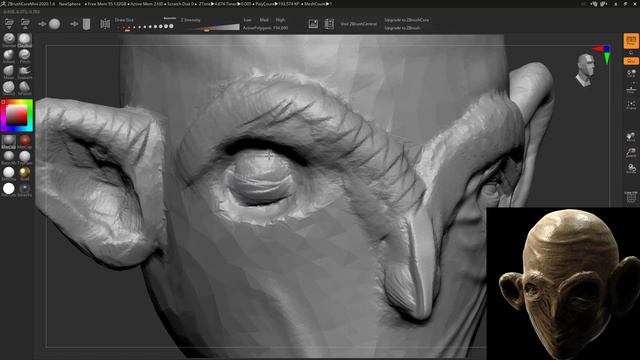The width and height of the screenshot is (640, 360).
Task: Click the Draw Size slider handle
Action: point(127,29)
